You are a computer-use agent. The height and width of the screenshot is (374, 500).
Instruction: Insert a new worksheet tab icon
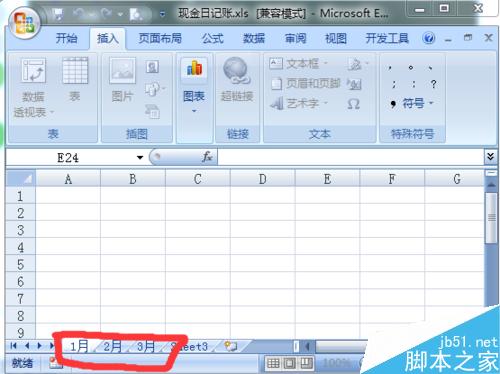pos(230,347)
